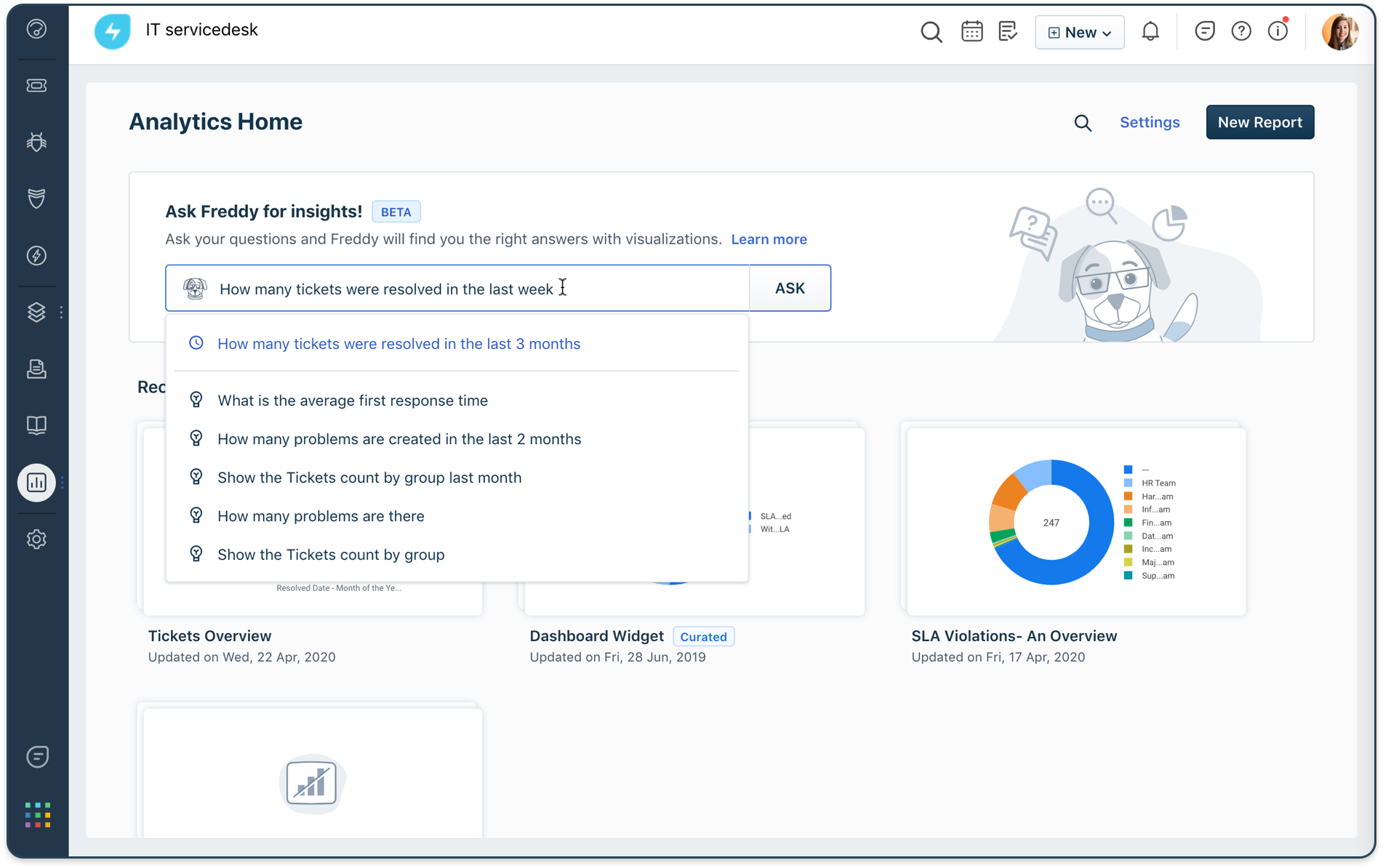Open the Solutions book icon in sidebar
The width and height of the screenshot is (1383, 868).
(x=36, y=425)
